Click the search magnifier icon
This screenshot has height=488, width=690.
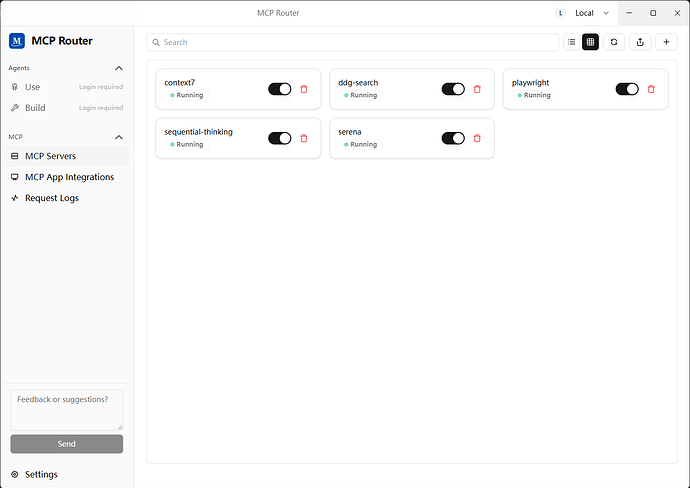[156, 43]
